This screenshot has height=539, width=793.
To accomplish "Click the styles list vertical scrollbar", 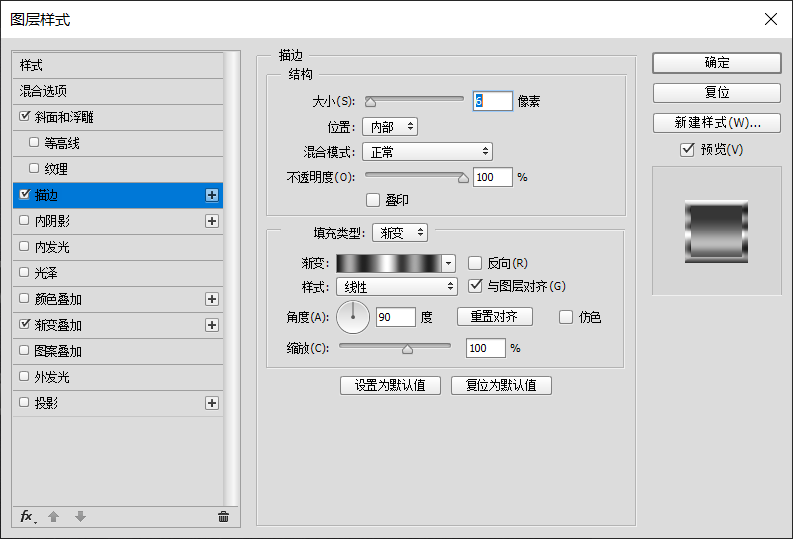I will pyautogui.click(x=232, y=278).
